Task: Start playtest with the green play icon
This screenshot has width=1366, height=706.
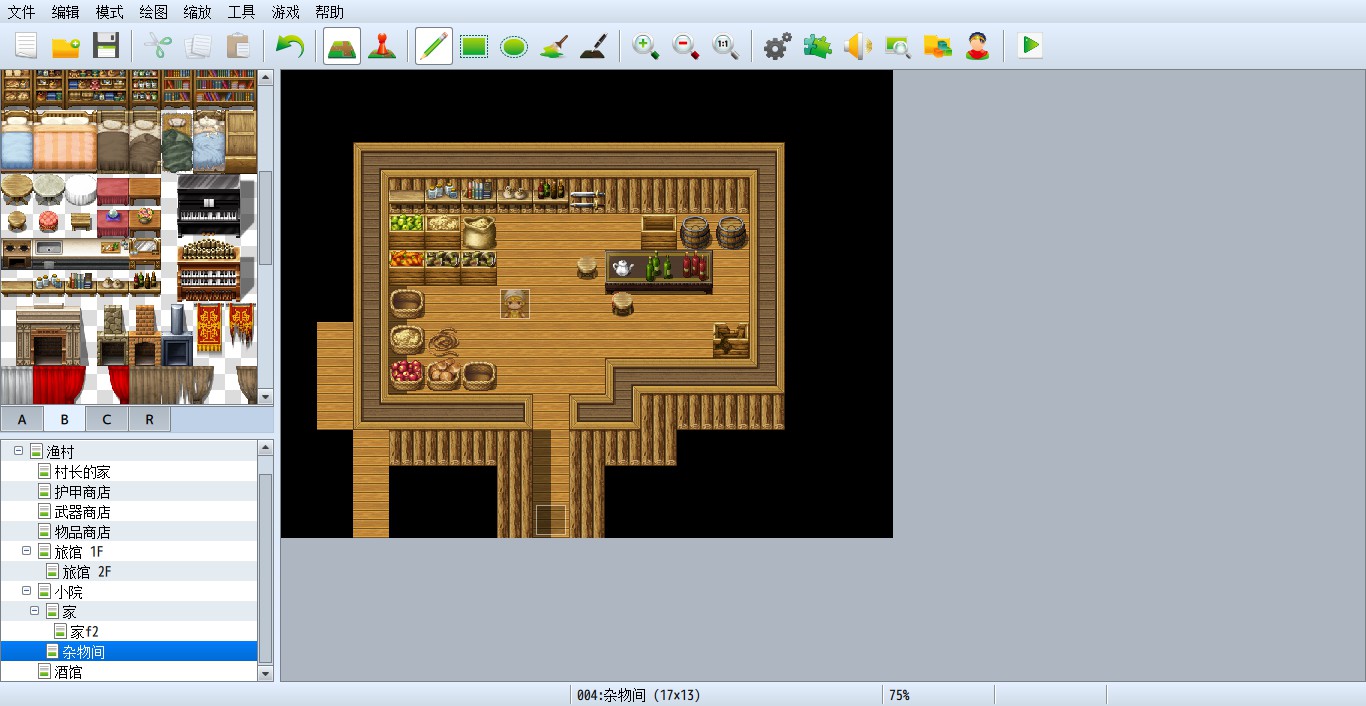Action: pyautogui.click(x=1030, y=46)
